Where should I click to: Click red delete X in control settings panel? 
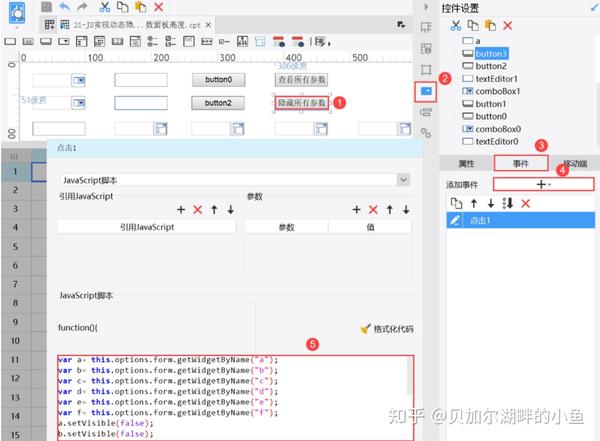[x=507, y=26]
